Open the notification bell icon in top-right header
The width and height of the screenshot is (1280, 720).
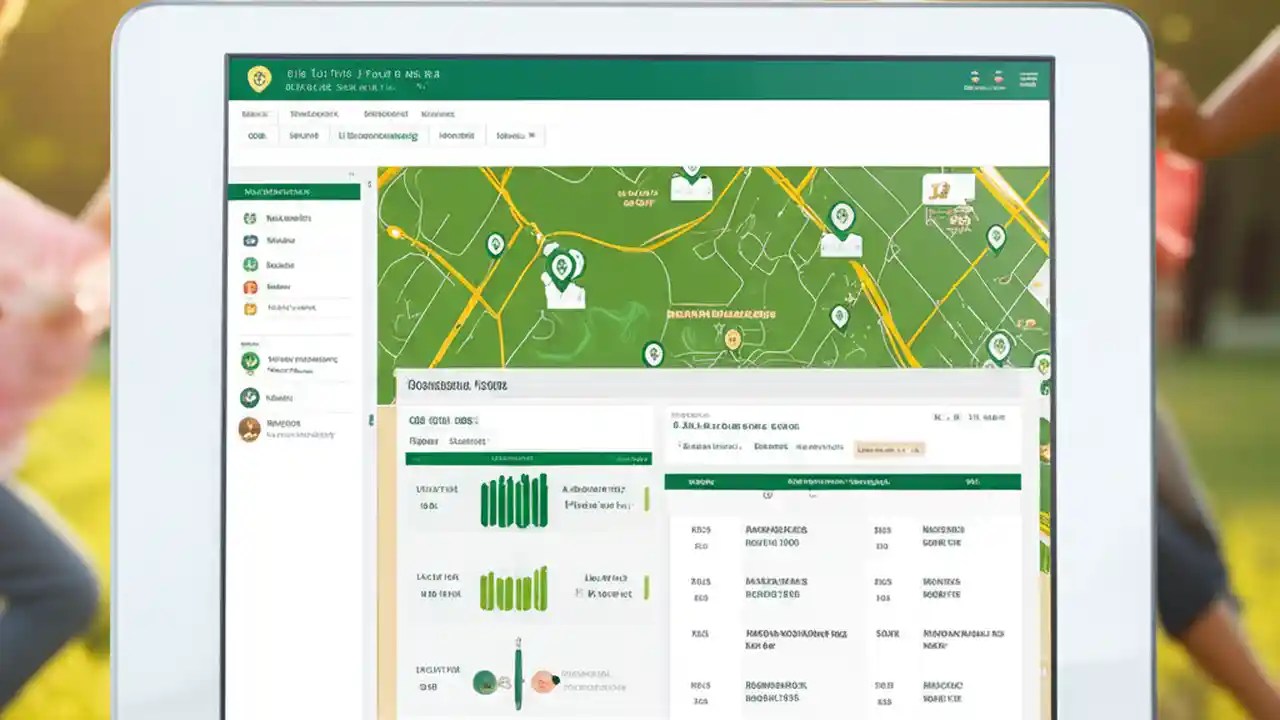[996, 78]
